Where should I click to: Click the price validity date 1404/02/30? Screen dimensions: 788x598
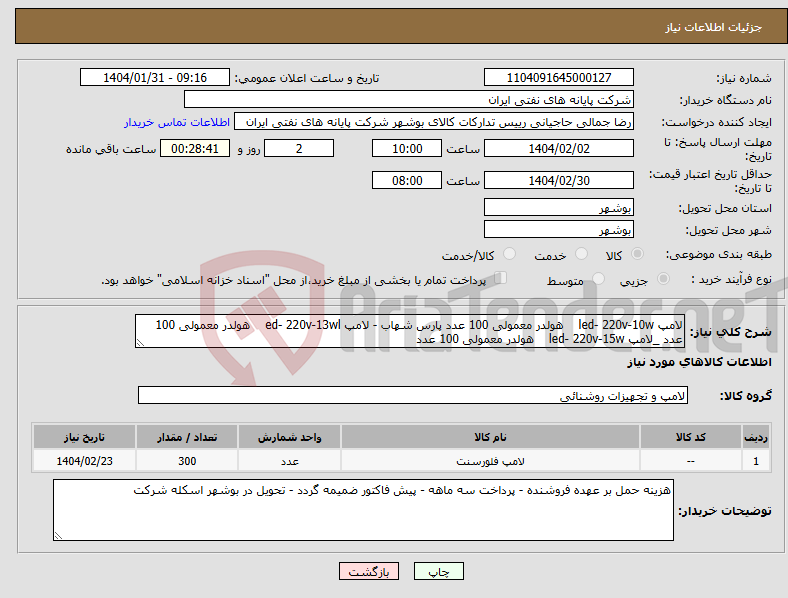click(558, 180)
